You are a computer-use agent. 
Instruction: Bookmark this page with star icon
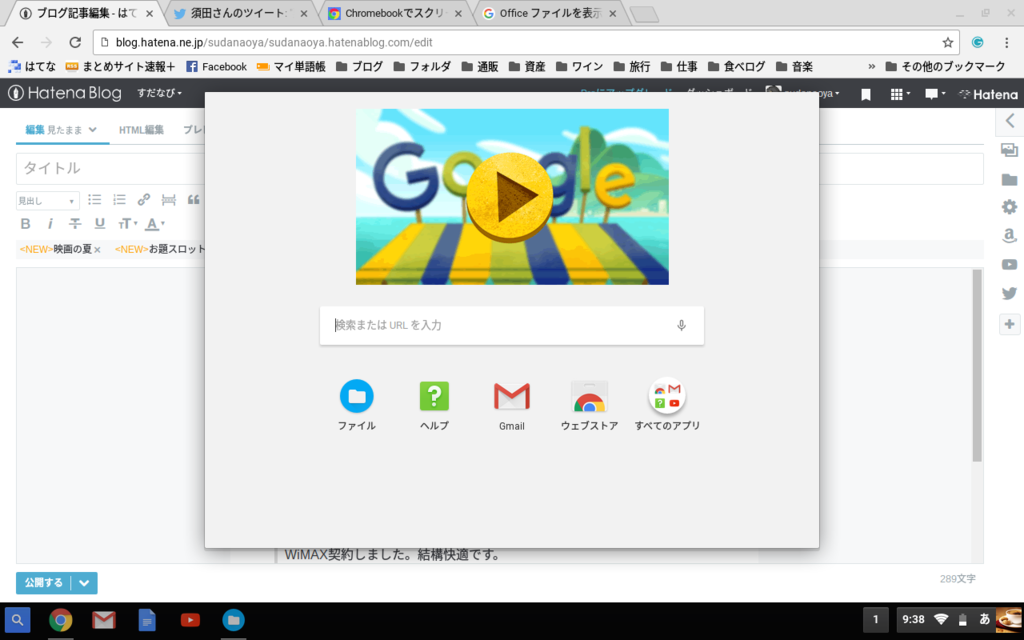[948, 42]
